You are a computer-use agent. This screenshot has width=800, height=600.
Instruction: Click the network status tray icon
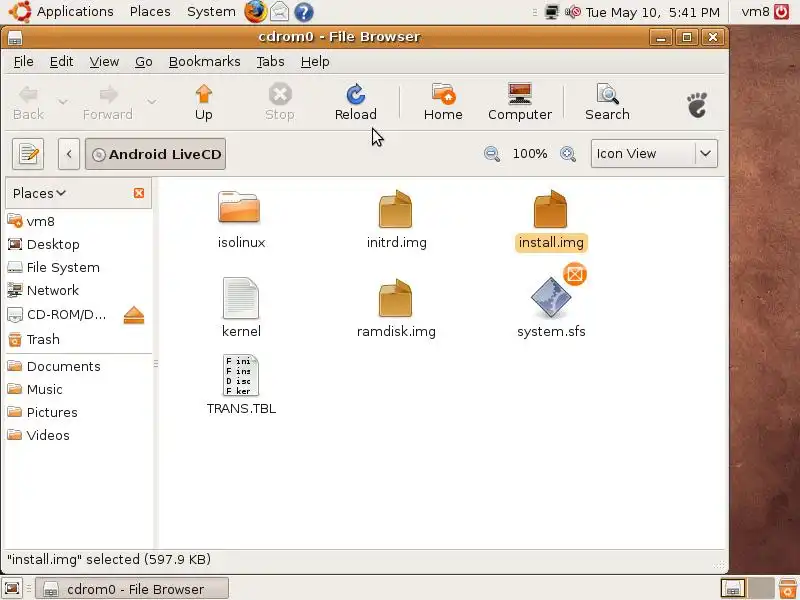[552, 12]
